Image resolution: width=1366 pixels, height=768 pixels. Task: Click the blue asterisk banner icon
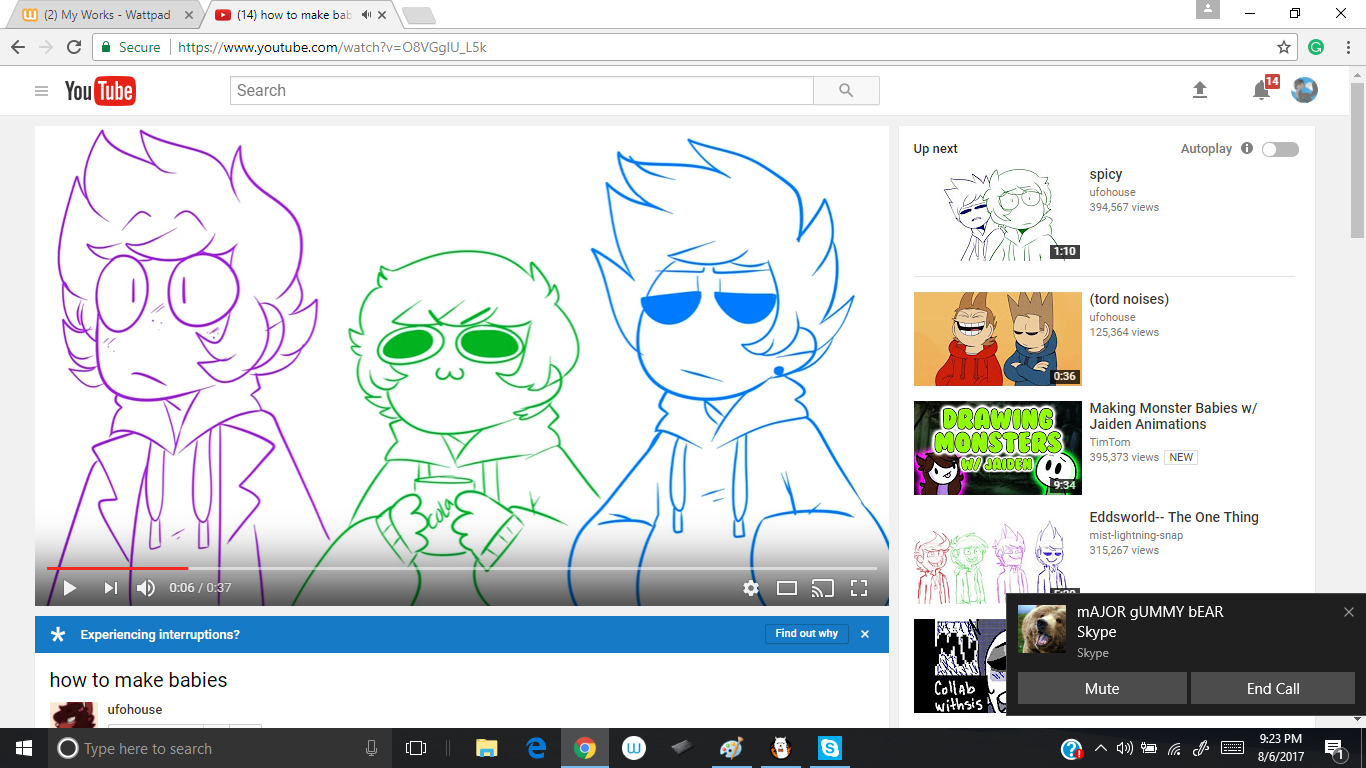pos(58,634)
